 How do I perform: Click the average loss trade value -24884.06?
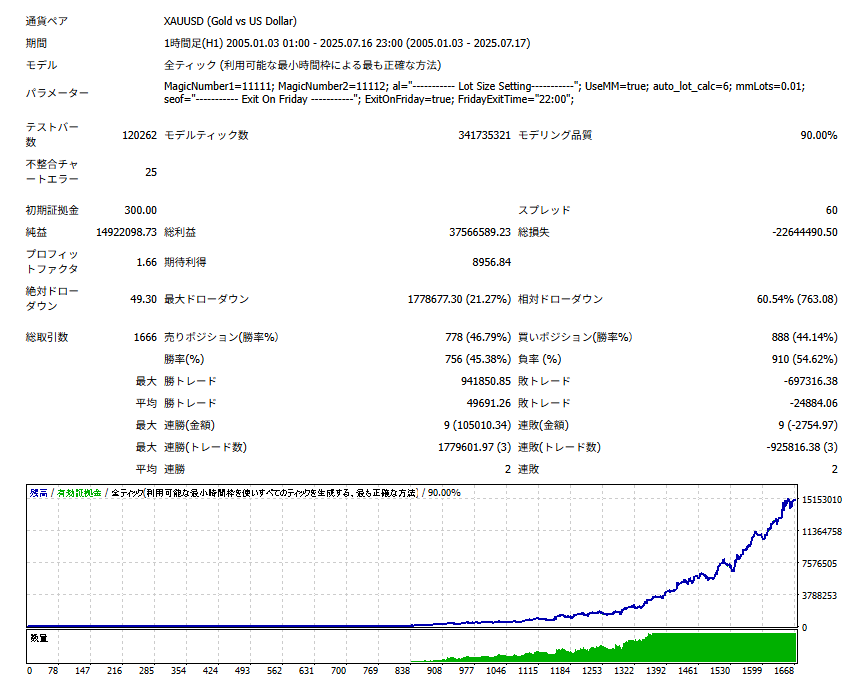point(813,403)
